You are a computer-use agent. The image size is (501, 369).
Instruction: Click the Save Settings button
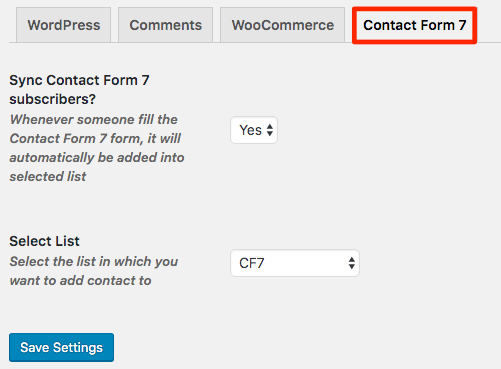[x=61, y=347]
